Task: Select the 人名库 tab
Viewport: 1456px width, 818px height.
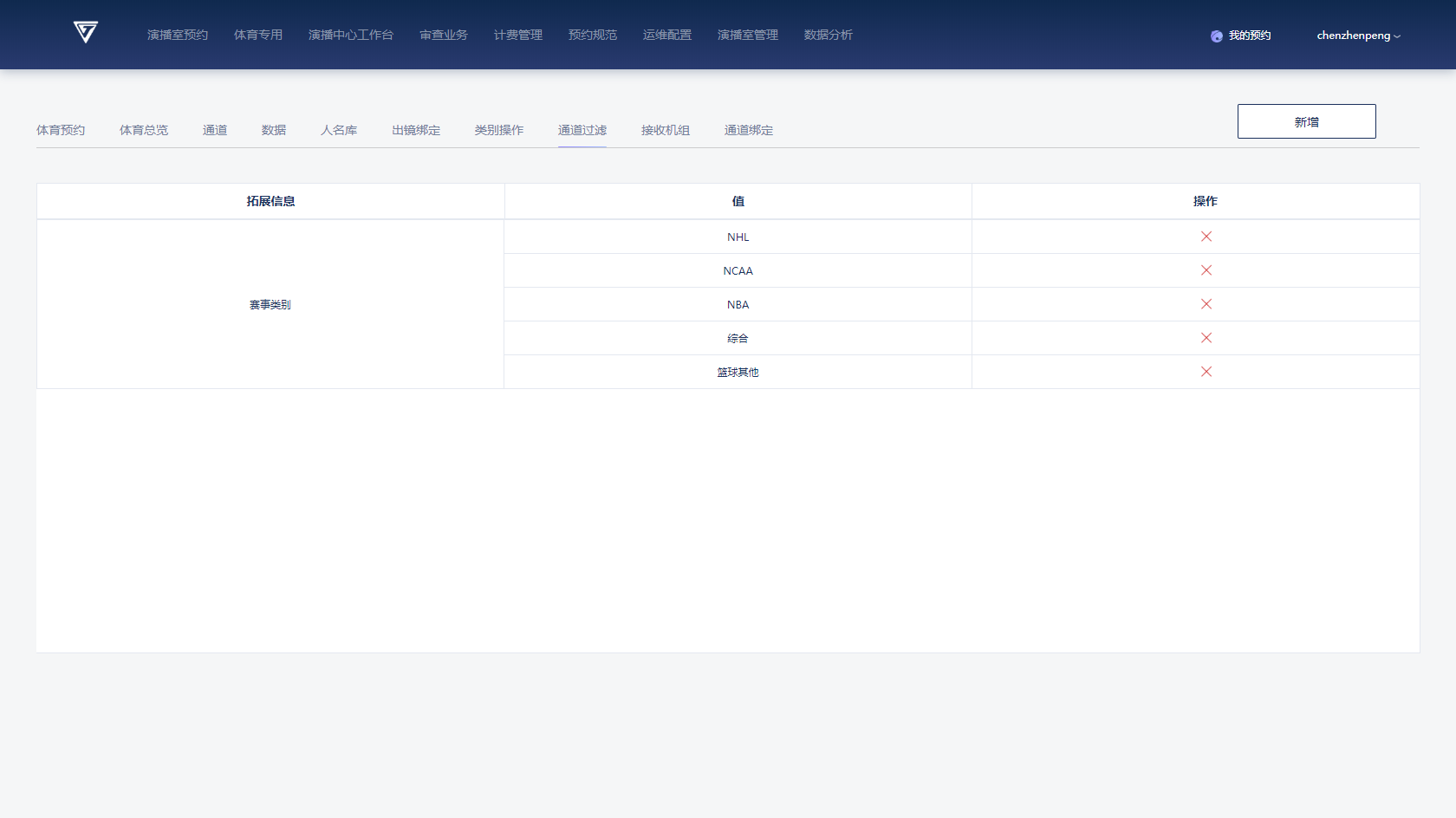Action: [x=339, y=130]
